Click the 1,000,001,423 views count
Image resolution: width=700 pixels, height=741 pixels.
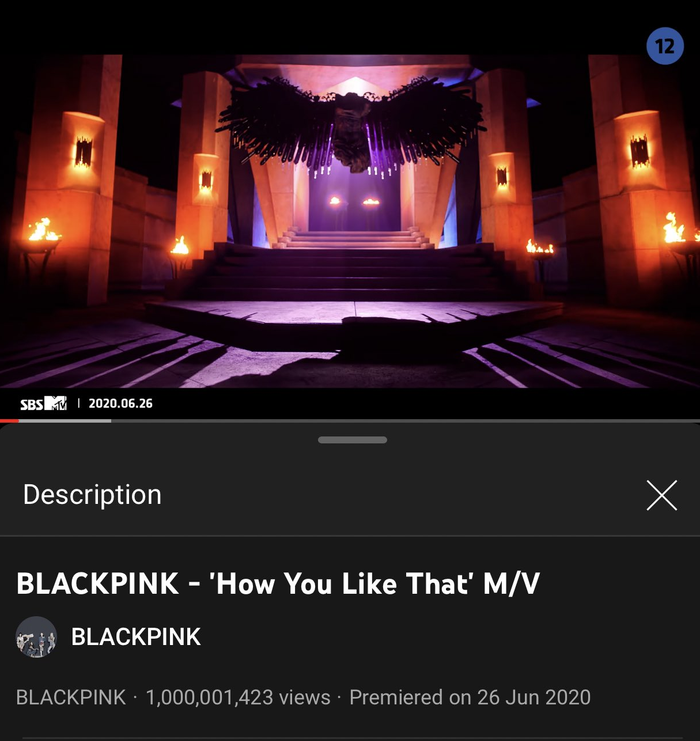(x=238, y=698)
